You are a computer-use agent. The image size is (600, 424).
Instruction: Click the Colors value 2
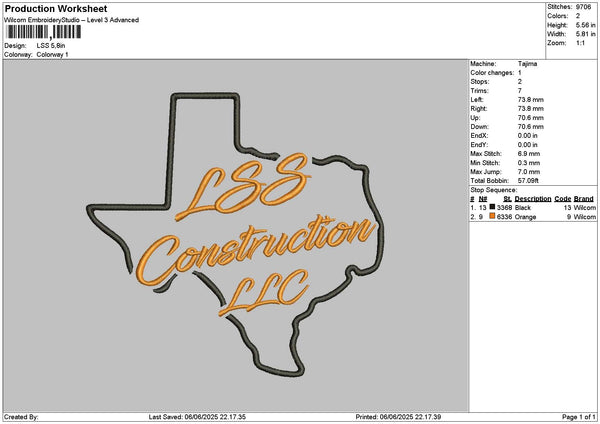[578, 16]
